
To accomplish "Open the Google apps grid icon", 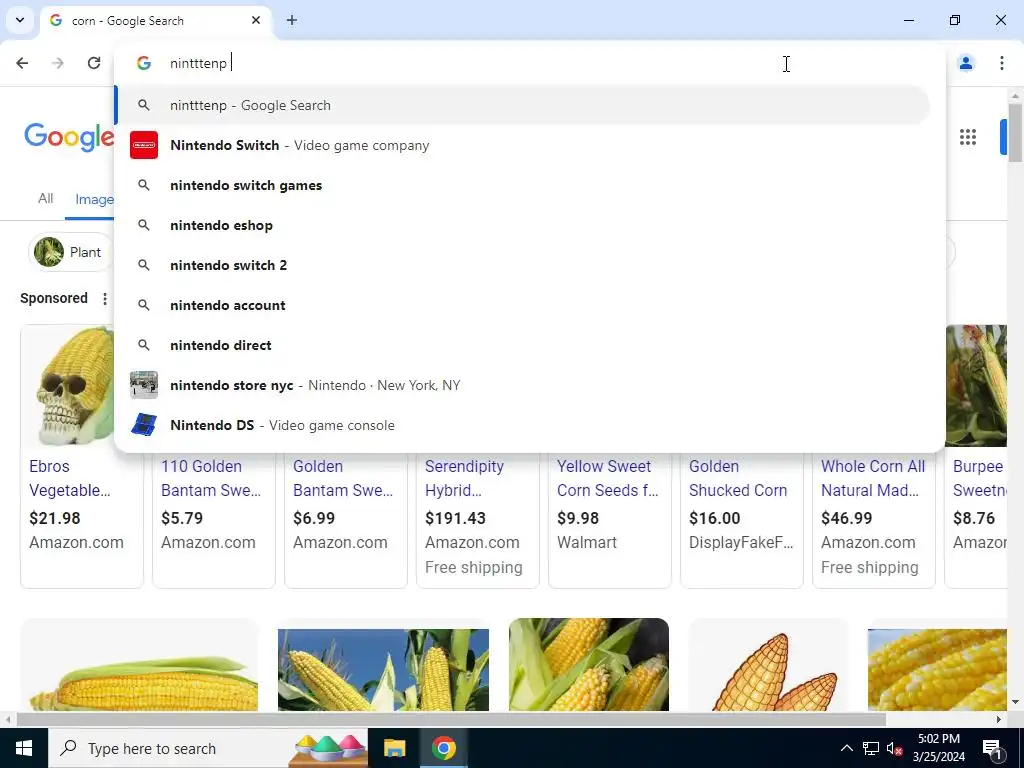I will pos(968,137).
